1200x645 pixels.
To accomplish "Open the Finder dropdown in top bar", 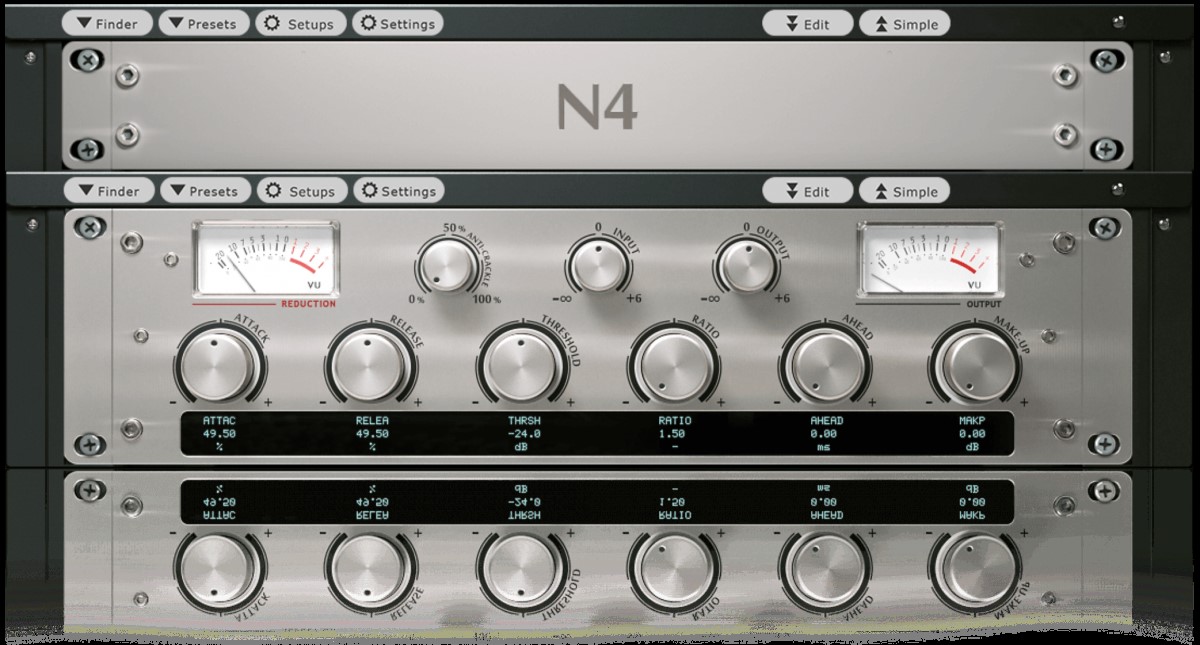I will click(x=109, y=23).
